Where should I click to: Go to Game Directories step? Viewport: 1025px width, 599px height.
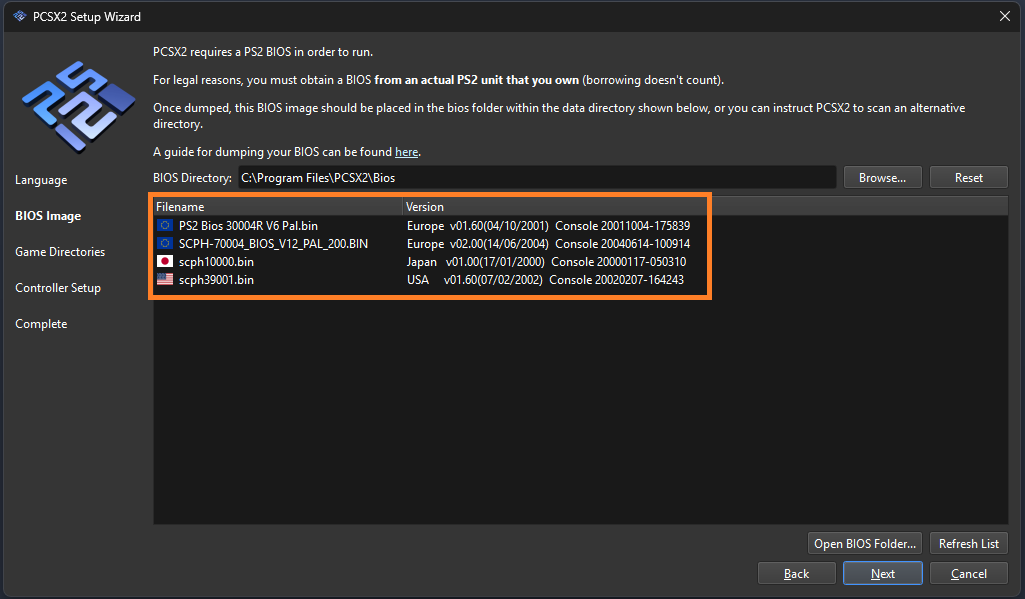pyautogui.click(x=60, y=252)
